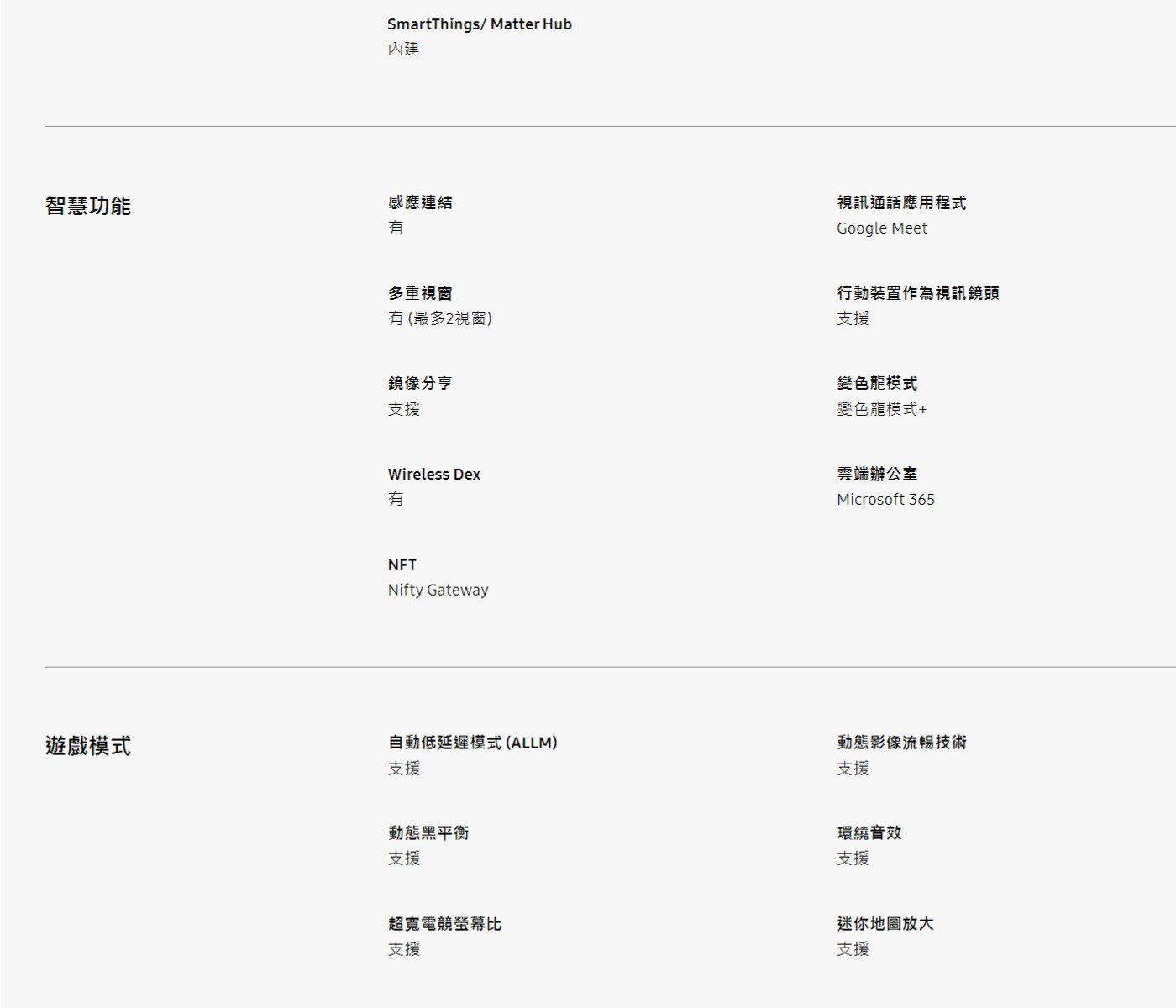Select the 動態黑平衡 spec label

tap(428, 832)
